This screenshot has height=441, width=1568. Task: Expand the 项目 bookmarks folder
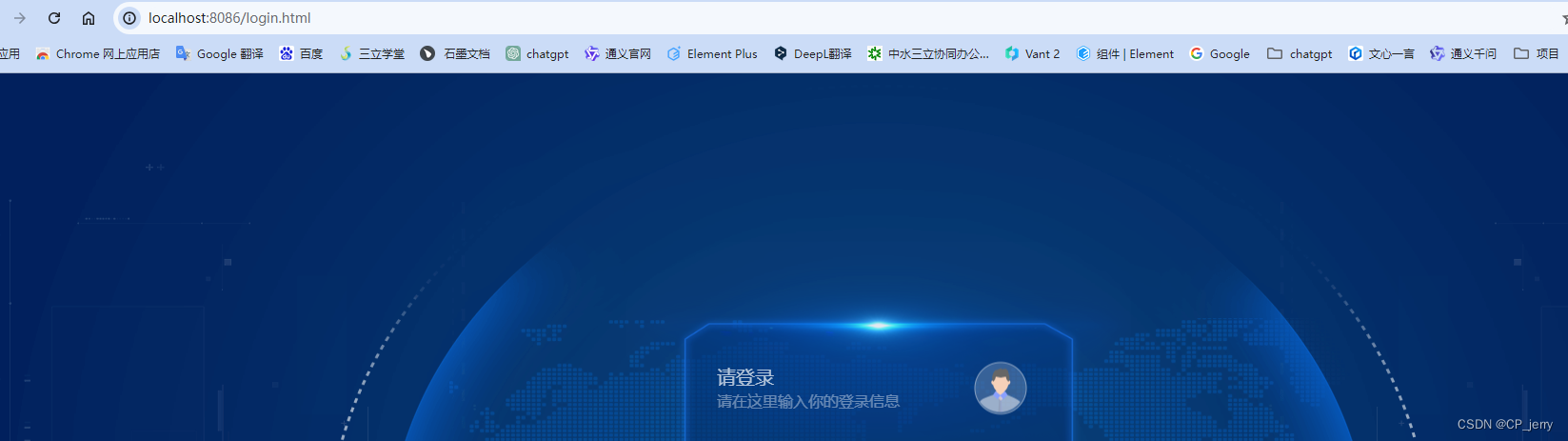pyautogui.click(x=1536, y=54)
